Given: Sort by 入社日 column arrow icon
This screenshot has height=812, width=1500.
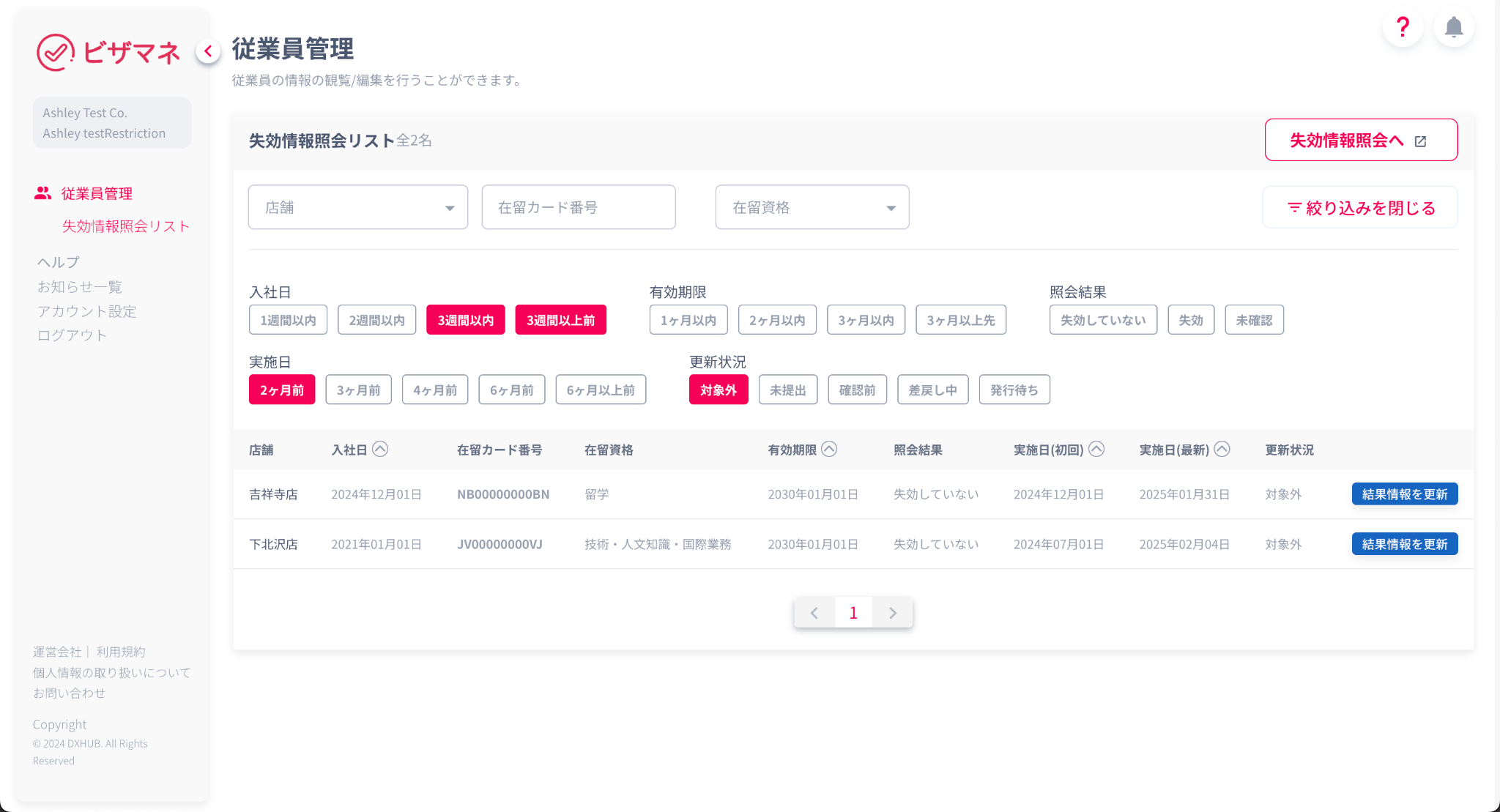Looking at the screenshot, I should 380,450.
